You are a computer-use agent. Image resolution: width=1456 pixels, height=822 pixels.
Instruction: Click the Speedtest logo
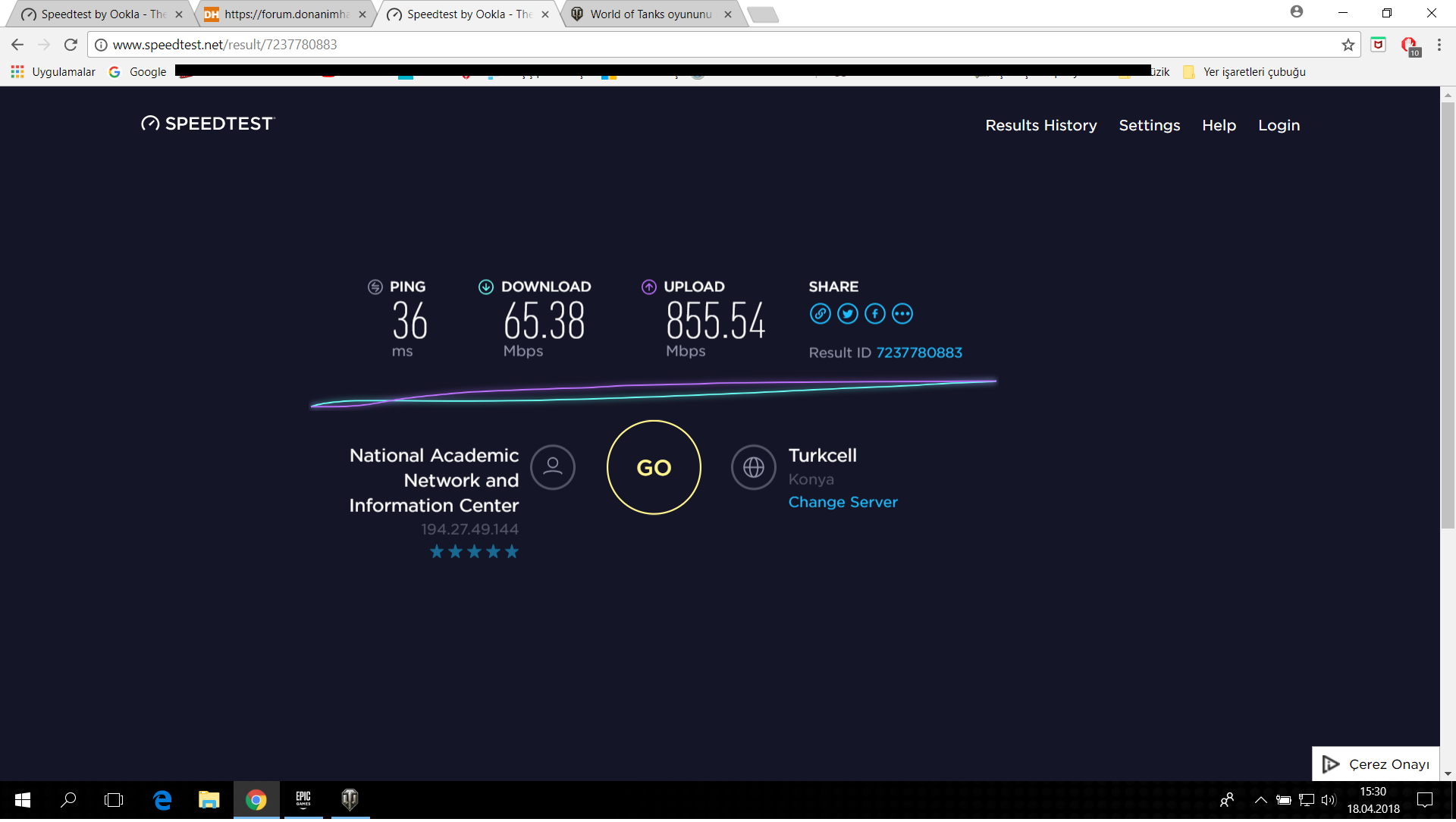pyautogui.click(x=207, y=124)
